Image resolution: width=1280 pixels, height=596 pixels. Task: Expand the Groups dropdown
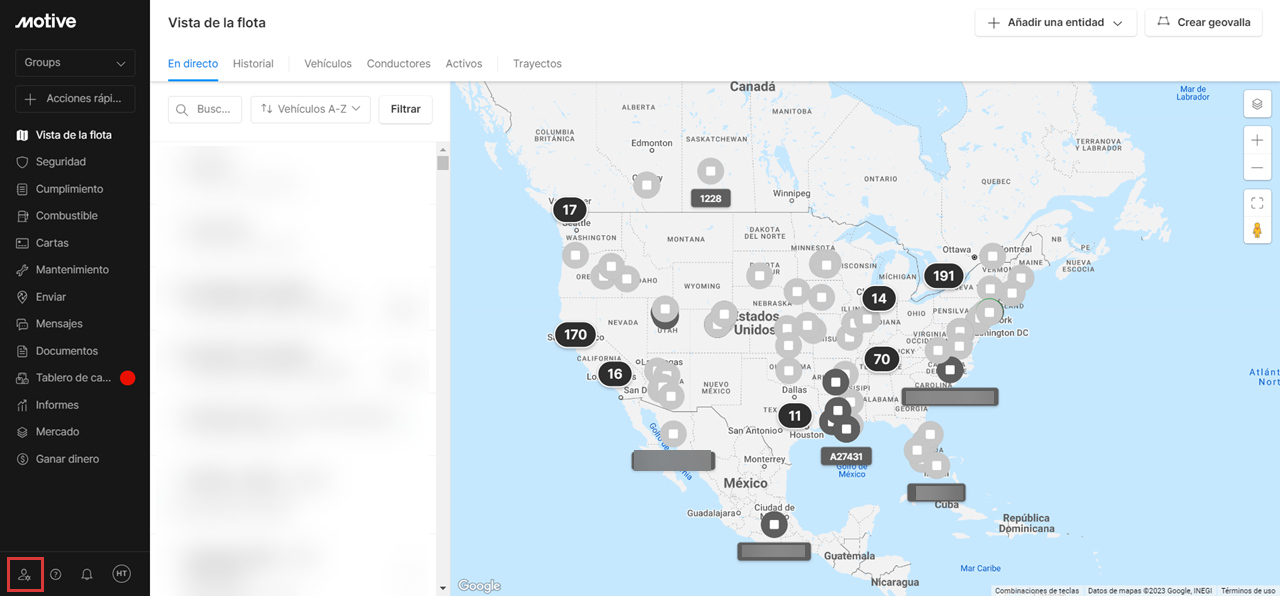click(x=75, y=63)
